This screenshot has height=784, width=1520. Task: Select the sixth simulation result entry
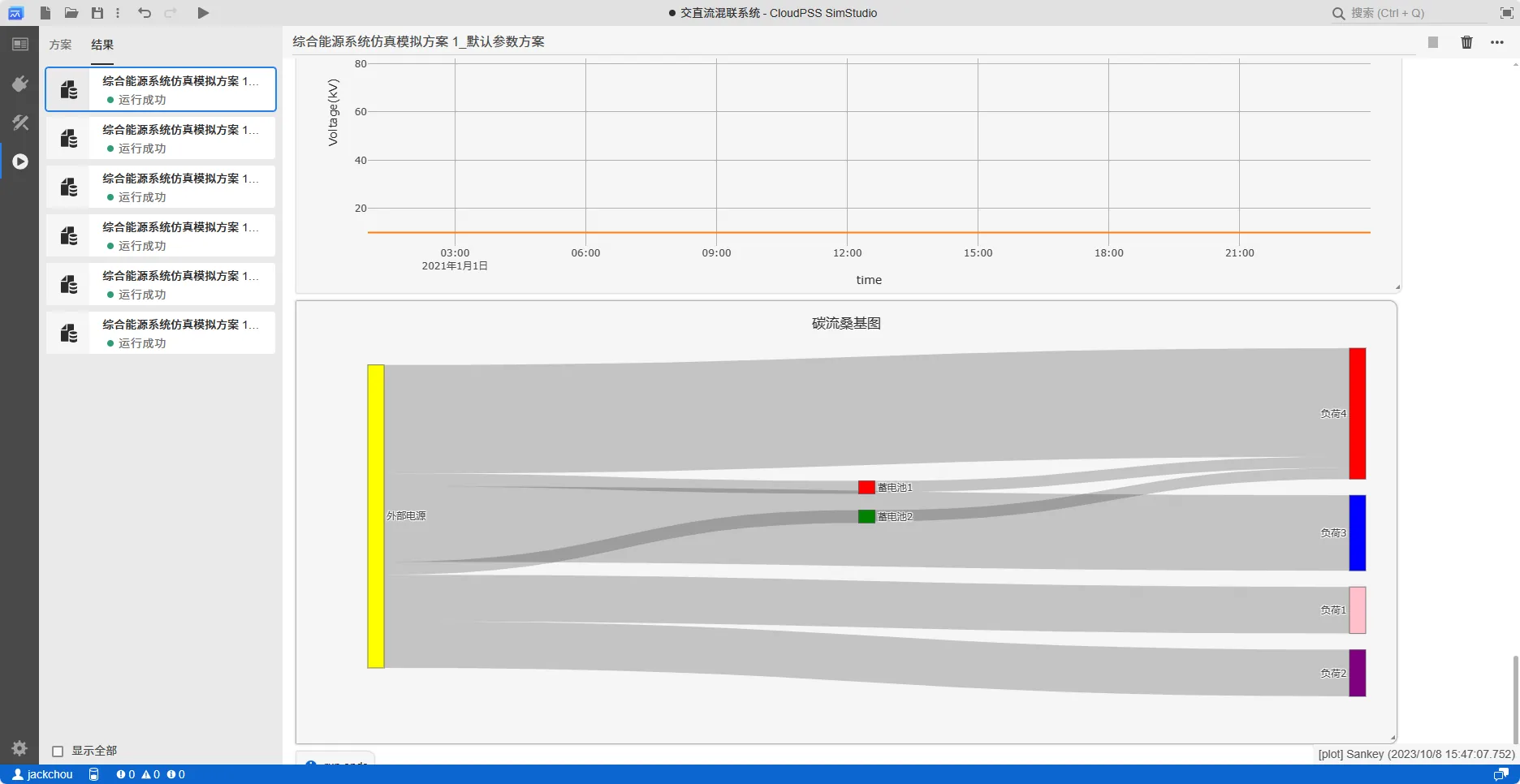(161, 333)
